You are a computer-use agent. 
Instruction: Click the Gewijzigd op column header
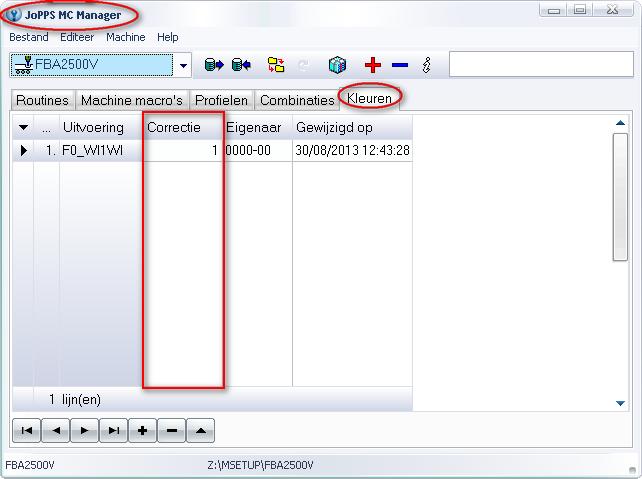click(x=353, y=127)
